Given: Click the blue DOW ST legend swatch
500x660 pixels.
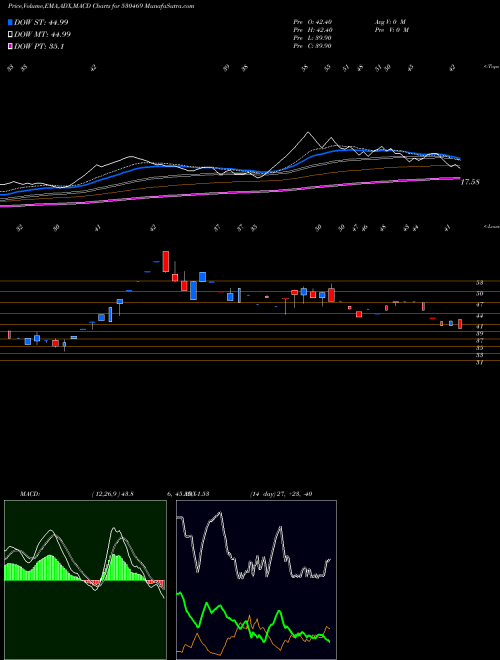Looking at the screenshot, I should coord(11,22).
